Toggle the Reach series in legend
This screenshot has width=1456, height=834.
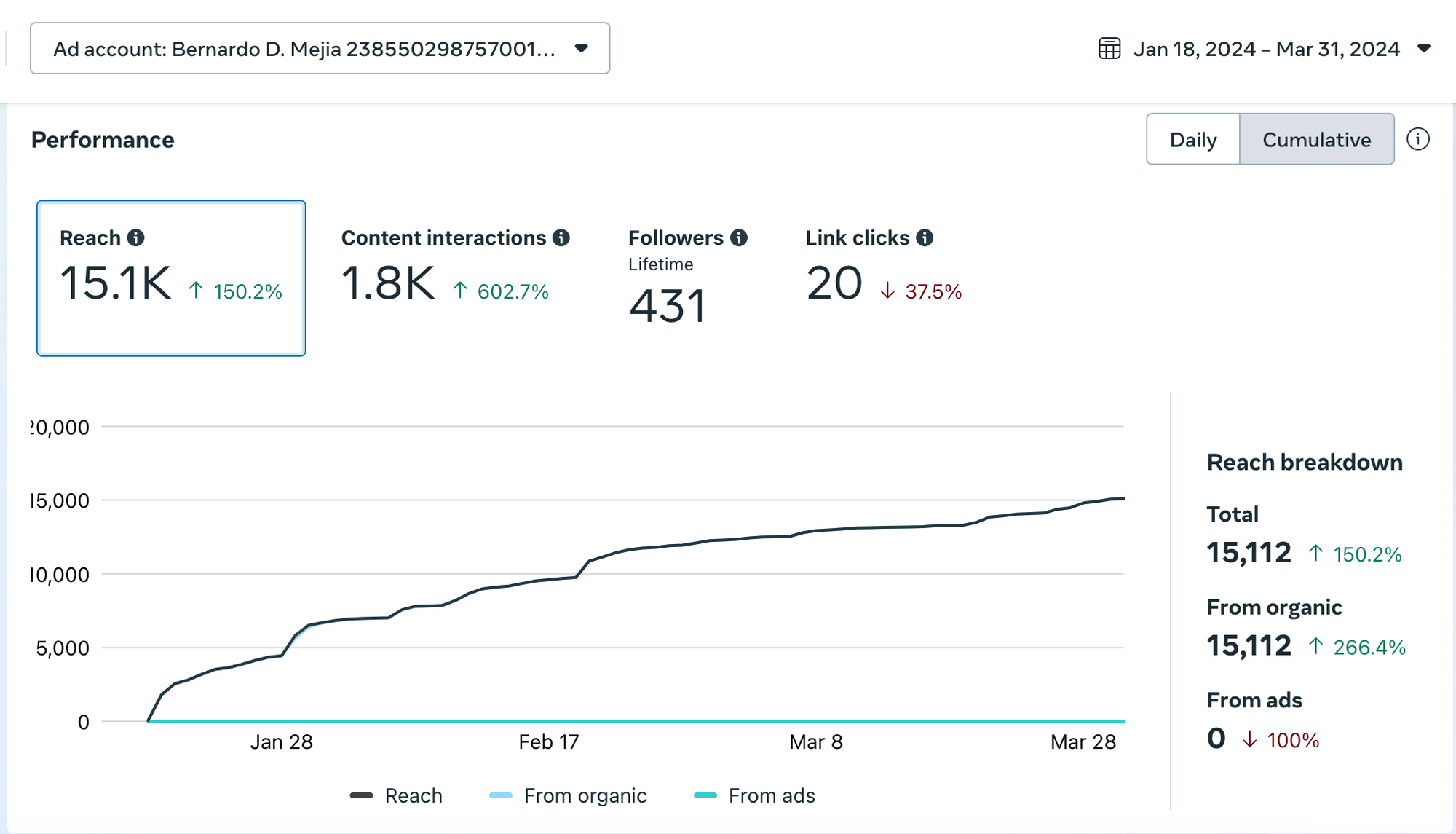click(x=396, y=795)
